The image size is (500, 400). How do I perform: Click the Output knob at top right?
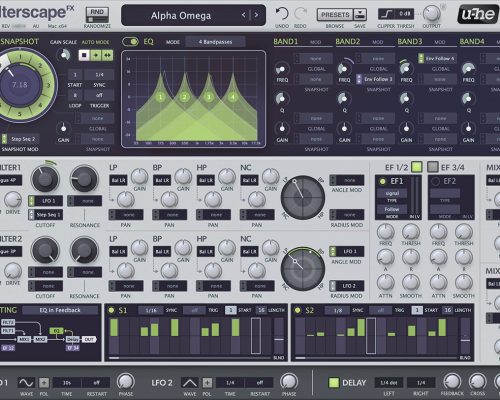point(431,14)
